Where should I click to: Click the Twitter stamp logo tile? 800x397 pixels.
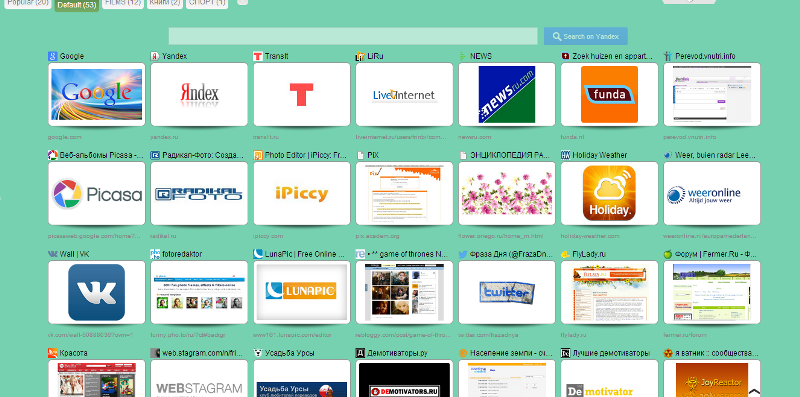(x=507, y=292)
